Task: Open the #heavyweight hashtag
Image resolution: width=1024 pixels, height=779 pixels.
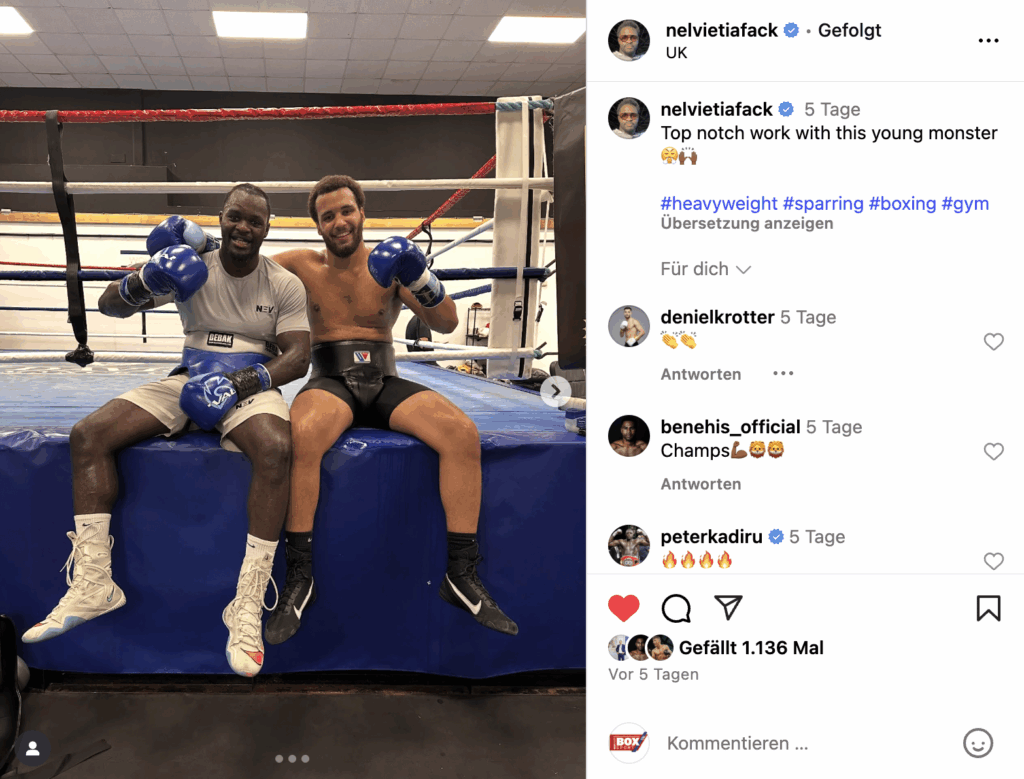Action: [x=718, y=203]
